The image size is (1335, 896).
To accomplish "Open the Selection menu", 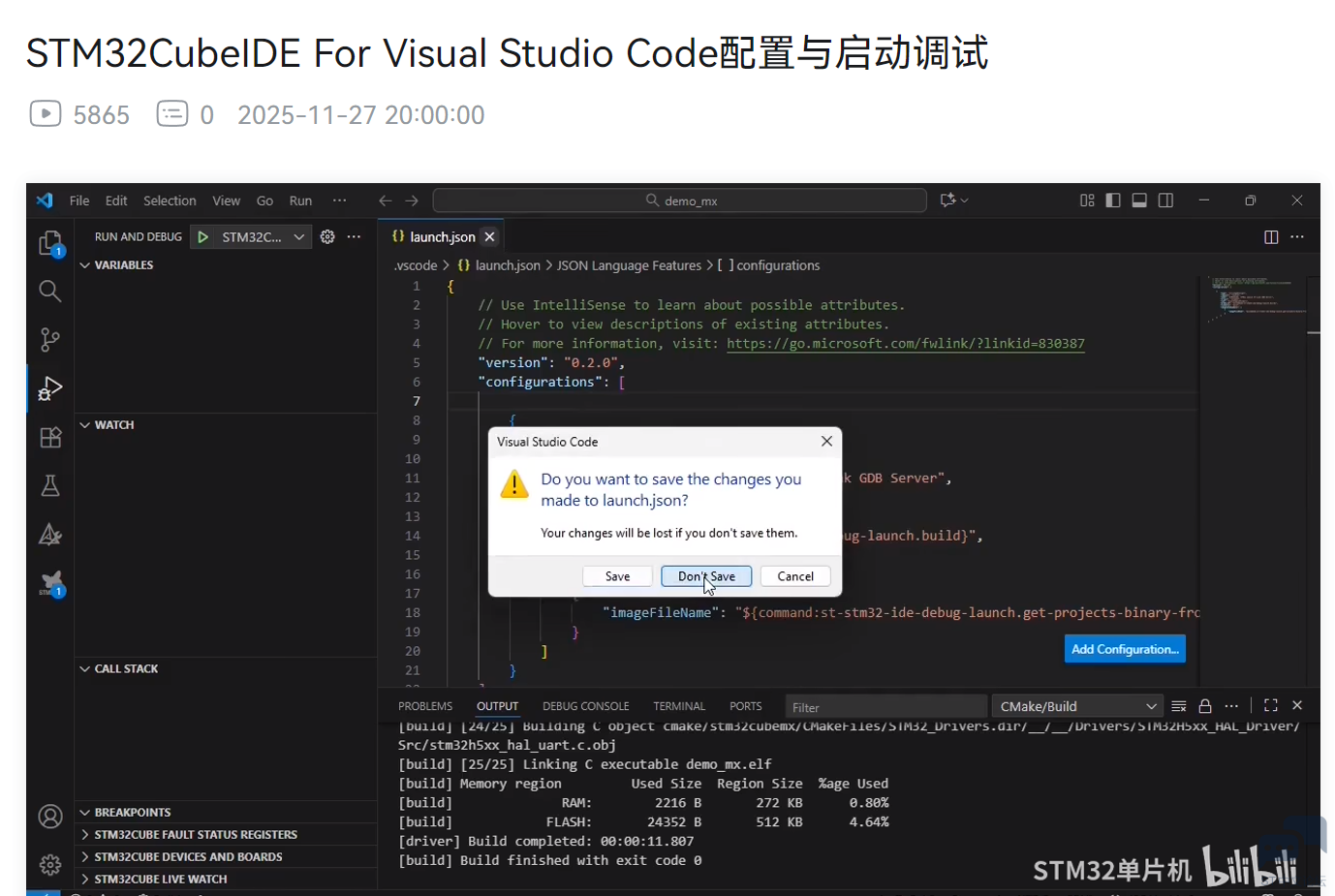I will [170, 201].
